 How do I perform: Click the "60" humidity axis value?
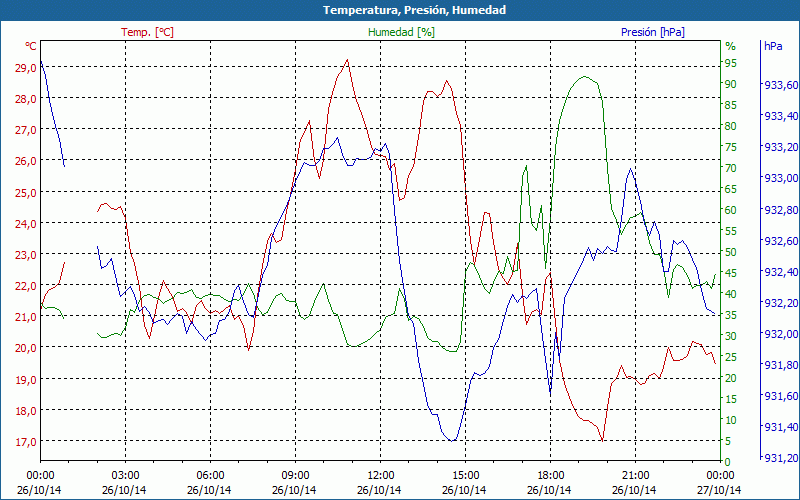click(x=731, y=210)
